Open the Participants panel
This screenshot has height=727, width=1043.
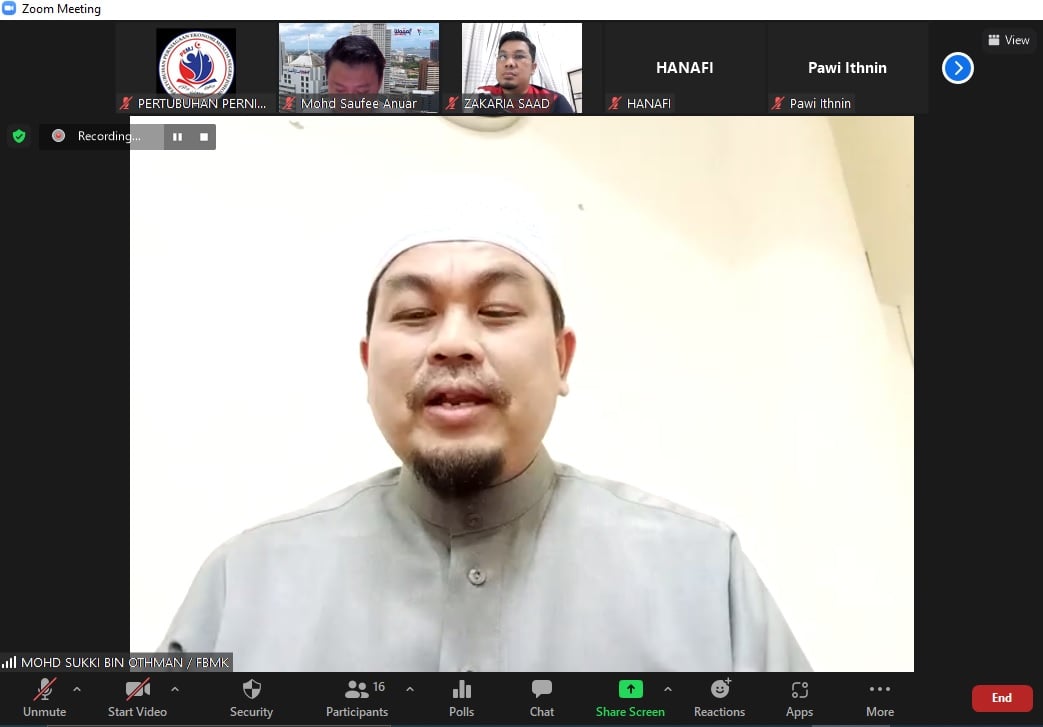356,697
